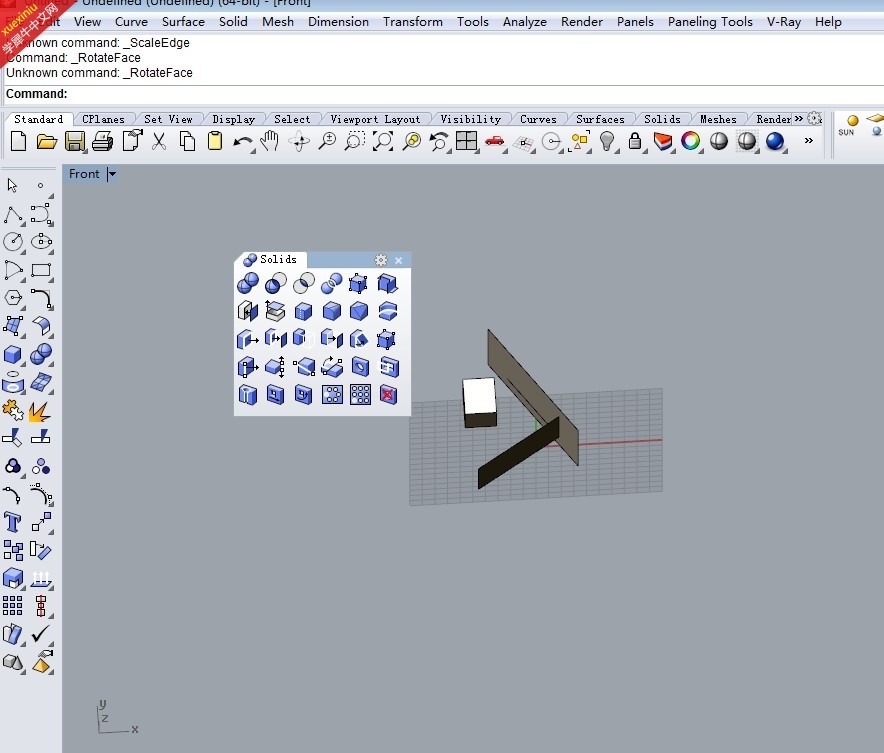Open the Render menu
Image resolution: width=884 pixels, height=753 pixels.
point(581,22)
